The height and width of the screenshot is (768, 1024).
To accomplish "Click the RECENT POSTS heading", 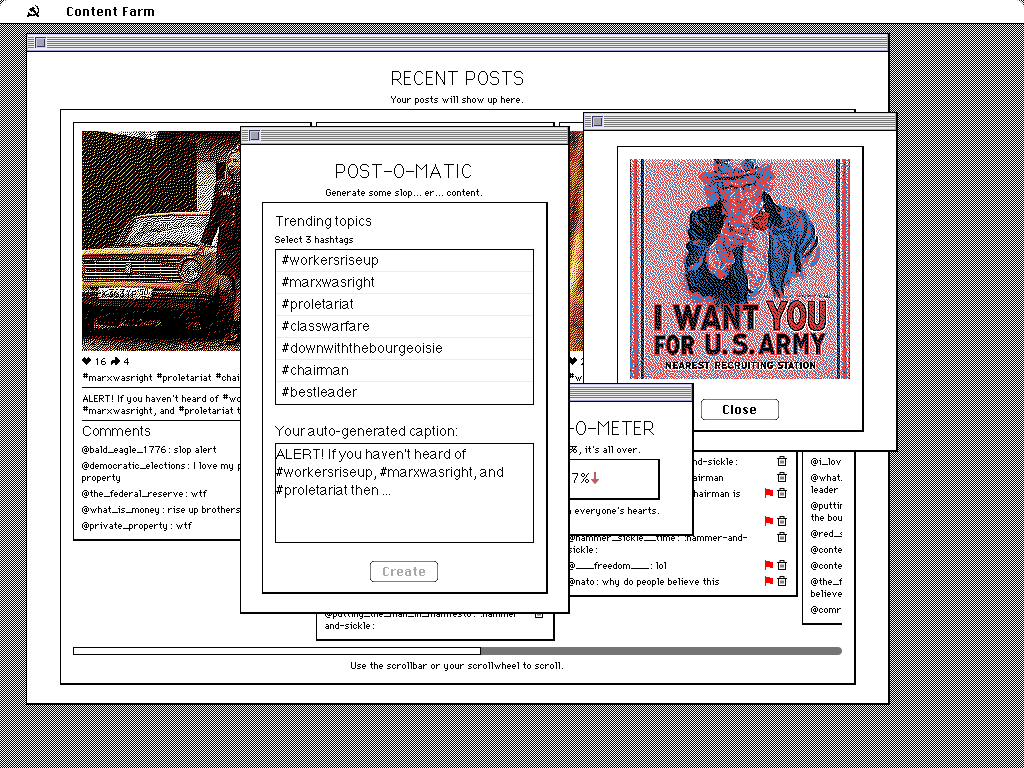I will pos(457,78).
